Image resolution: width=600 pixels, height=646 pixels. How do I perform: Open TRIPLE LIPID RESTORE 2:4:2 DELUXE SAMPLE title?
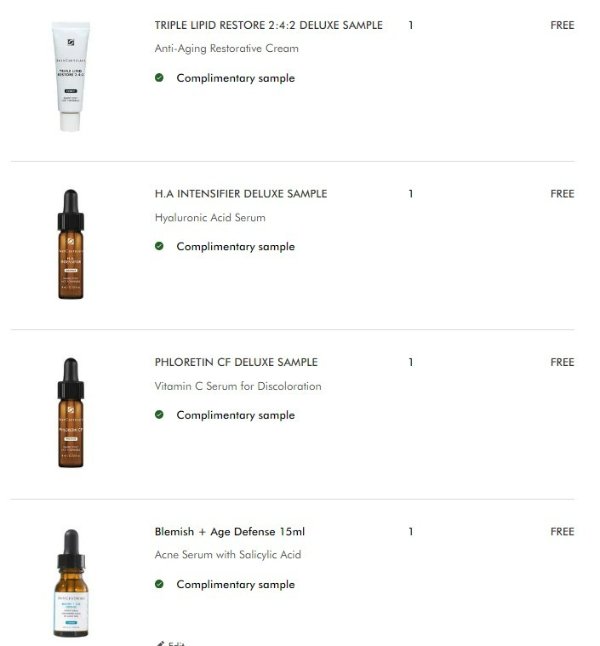(x=269, y=25)
